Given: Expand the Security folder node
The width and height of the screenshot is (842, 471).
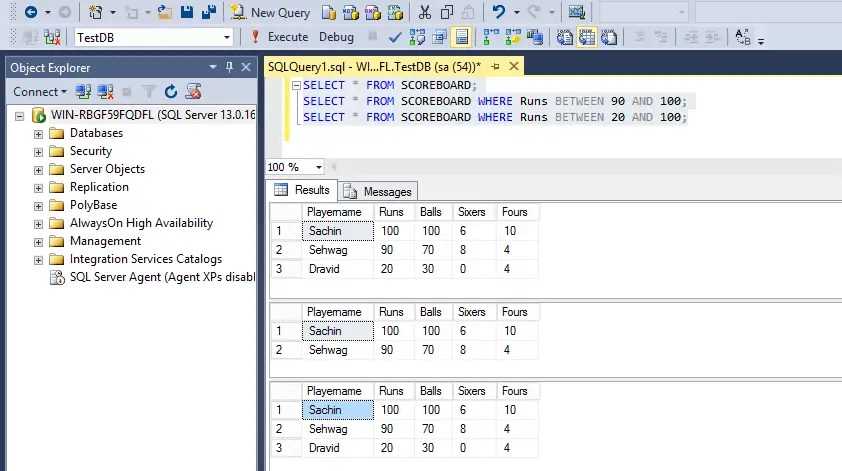Looking at the screenshot, I should click(38, 152).
